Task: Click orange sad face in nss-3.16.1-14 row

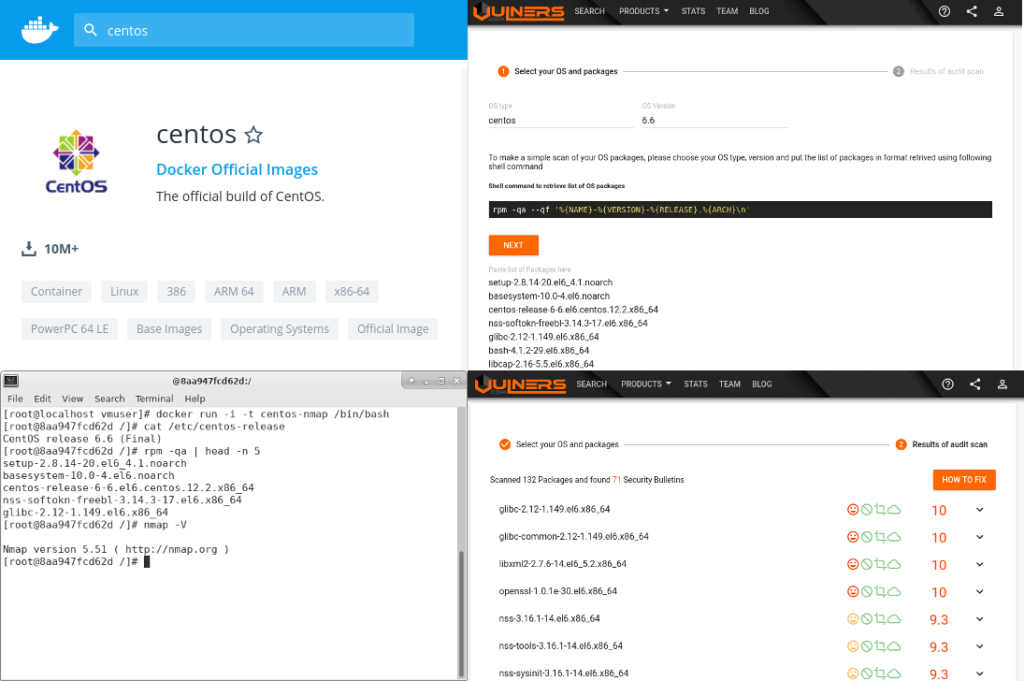Action: [853, 619]
